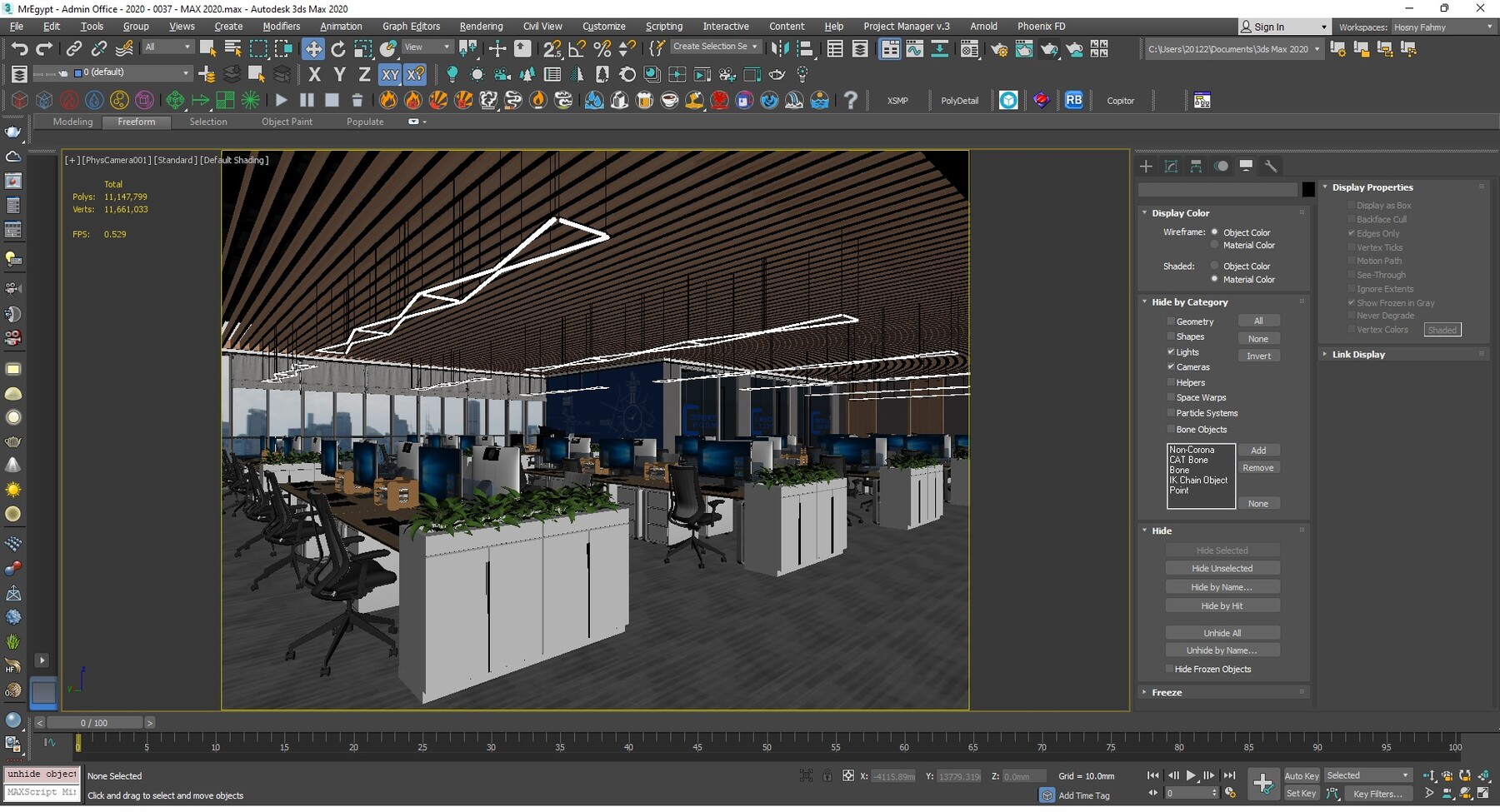Uncheck the Edges Only display checkbox
This screenshot has height=812, width=1500.
(1352, 233)
